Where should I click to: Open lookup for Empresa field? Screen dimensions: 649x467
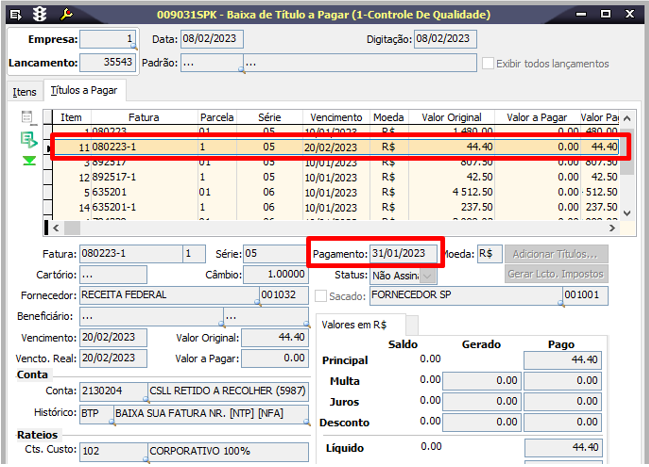[x=134, y=47]
